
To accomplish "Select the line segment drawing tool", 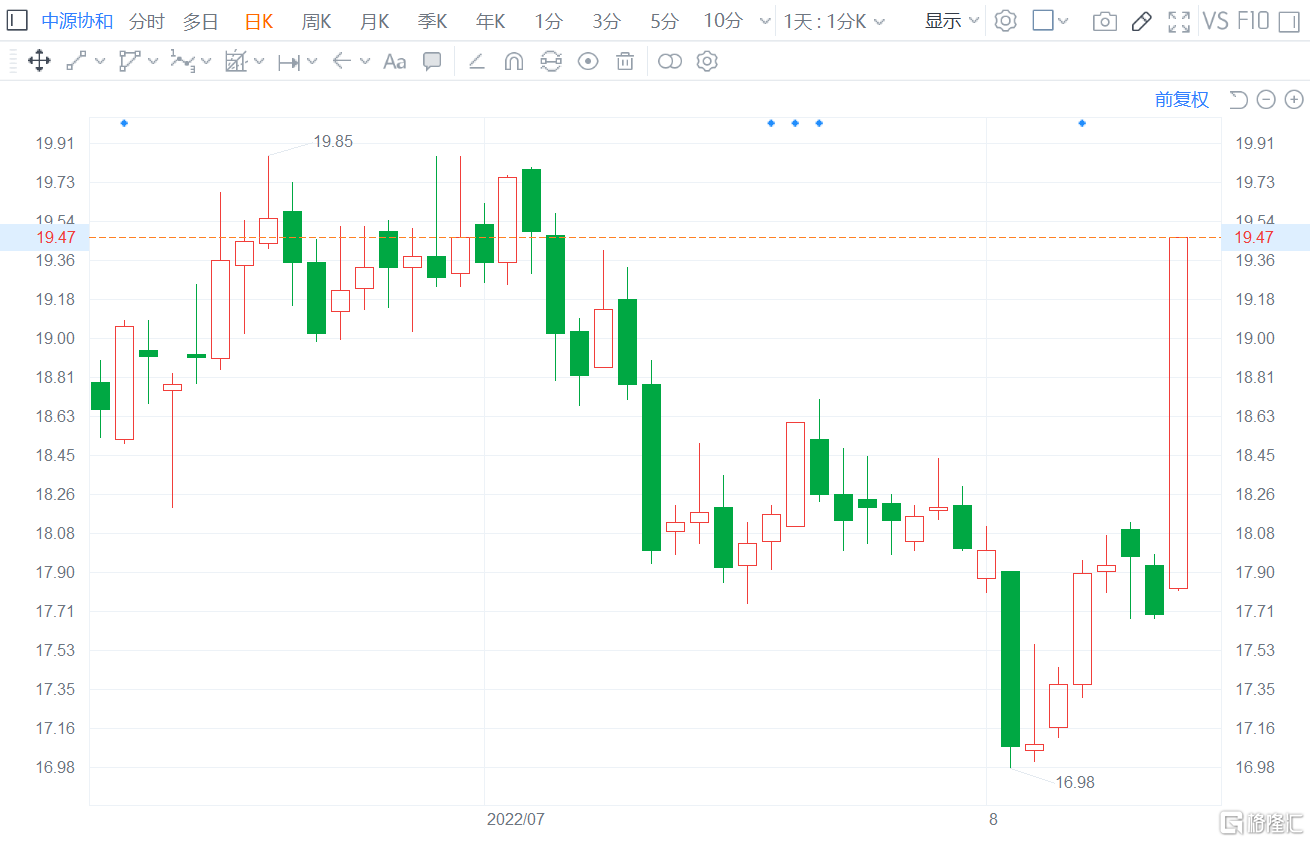I will click(x=76, y=61).
